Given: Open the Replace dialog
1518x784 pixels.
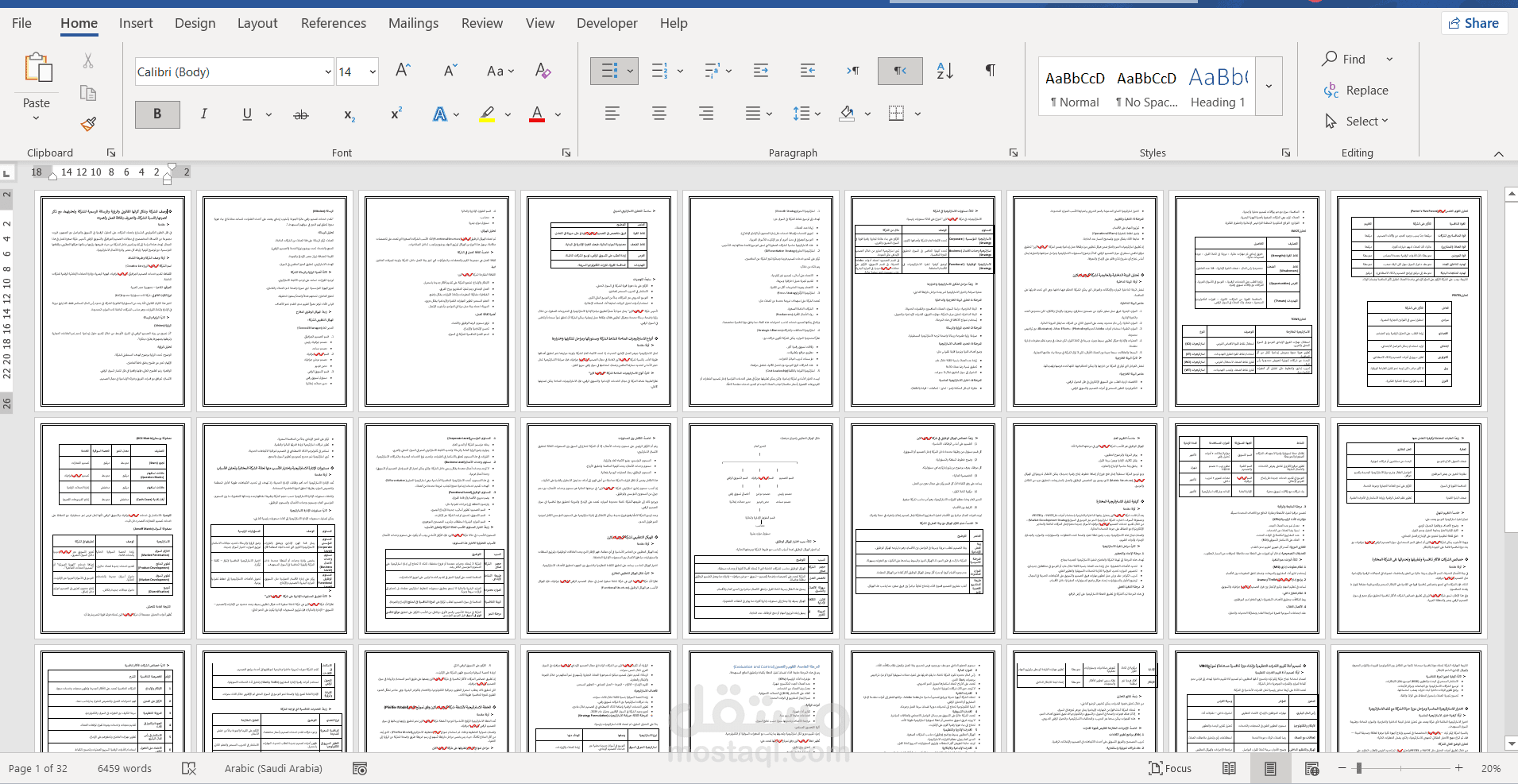Looking at the screenshot, I should click(x=1356, y=91).
